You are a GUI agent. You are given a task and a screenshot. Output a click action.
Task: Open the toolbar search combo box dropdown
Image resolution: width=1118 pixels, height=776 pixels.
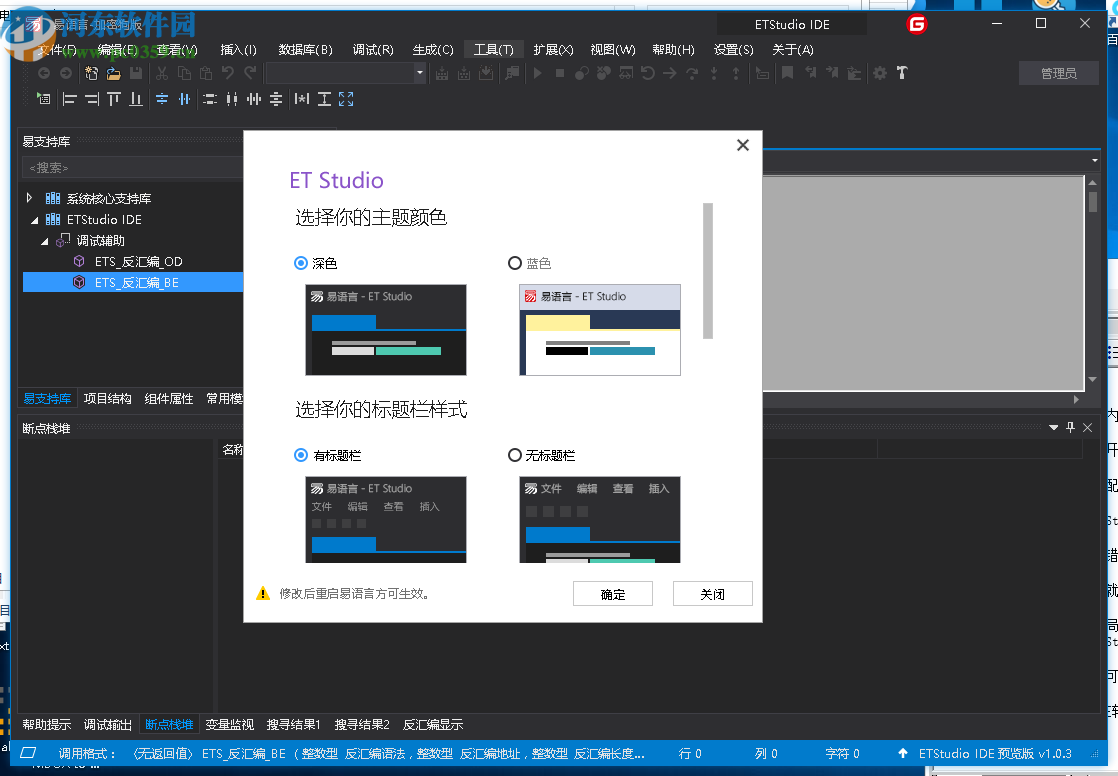pyautogui.click(x=420, y=73)
